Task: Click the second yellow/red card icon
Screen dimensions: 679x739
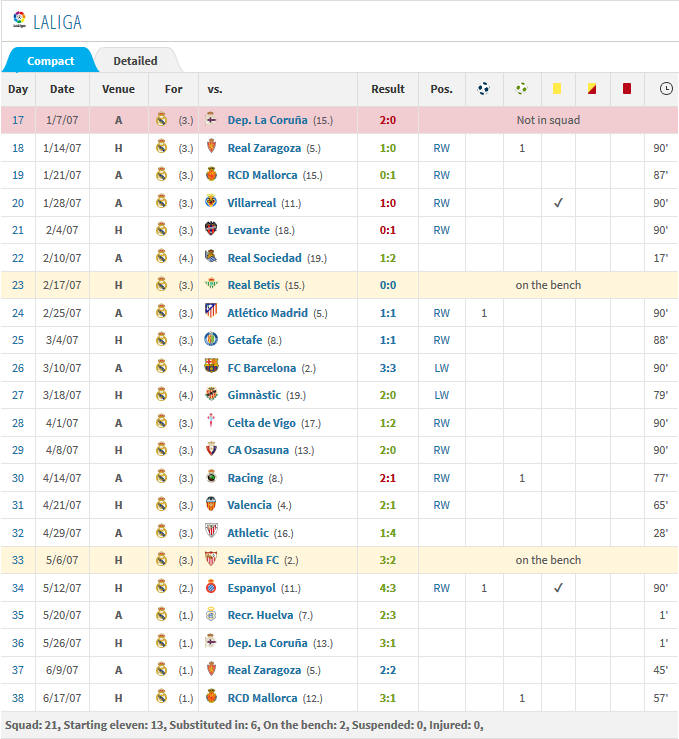Action: [592, 89]
